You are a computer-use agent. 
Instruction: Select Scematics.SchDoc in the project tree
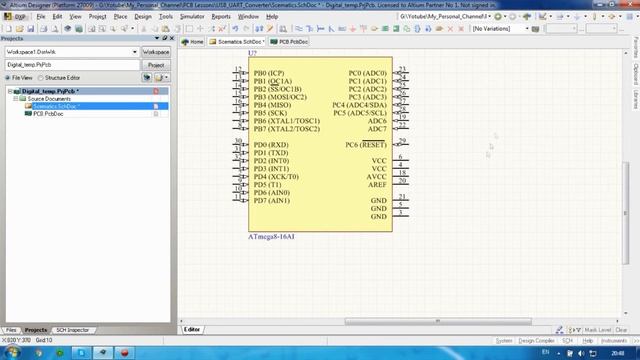(56, 106)
